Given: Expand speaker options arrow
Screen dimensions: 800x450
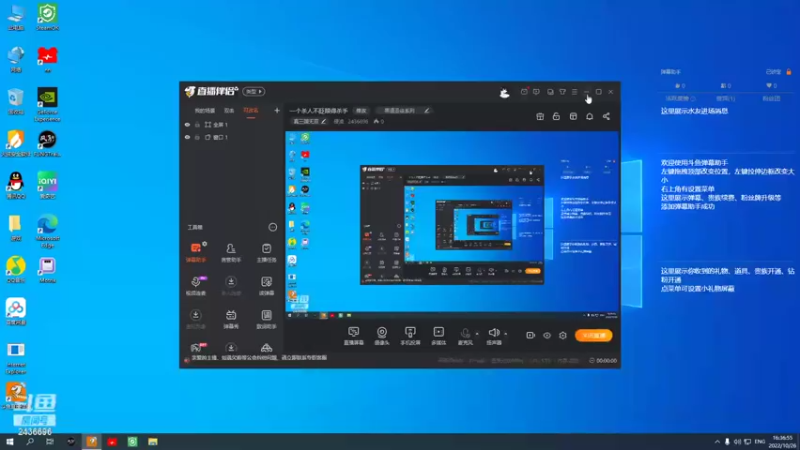Looking at the screenshot, I should click(506, 334).
